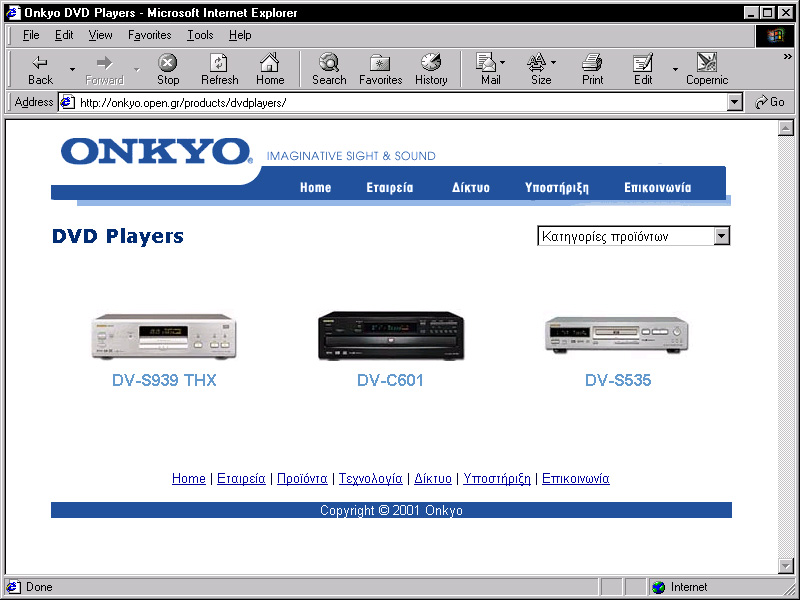Select Home in the blue navigation bar
The image size is (800, 600).
[x=315, y=187]
